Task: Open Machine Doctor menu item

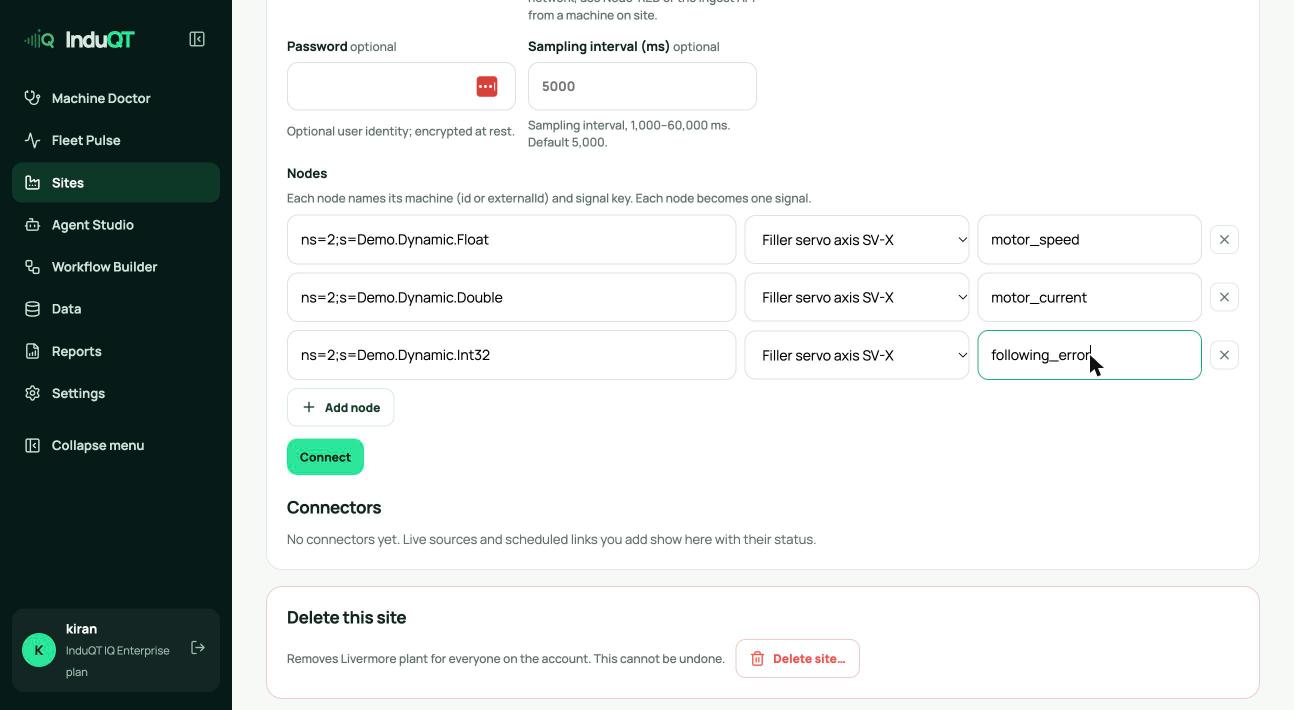Action: coord(116,98)
